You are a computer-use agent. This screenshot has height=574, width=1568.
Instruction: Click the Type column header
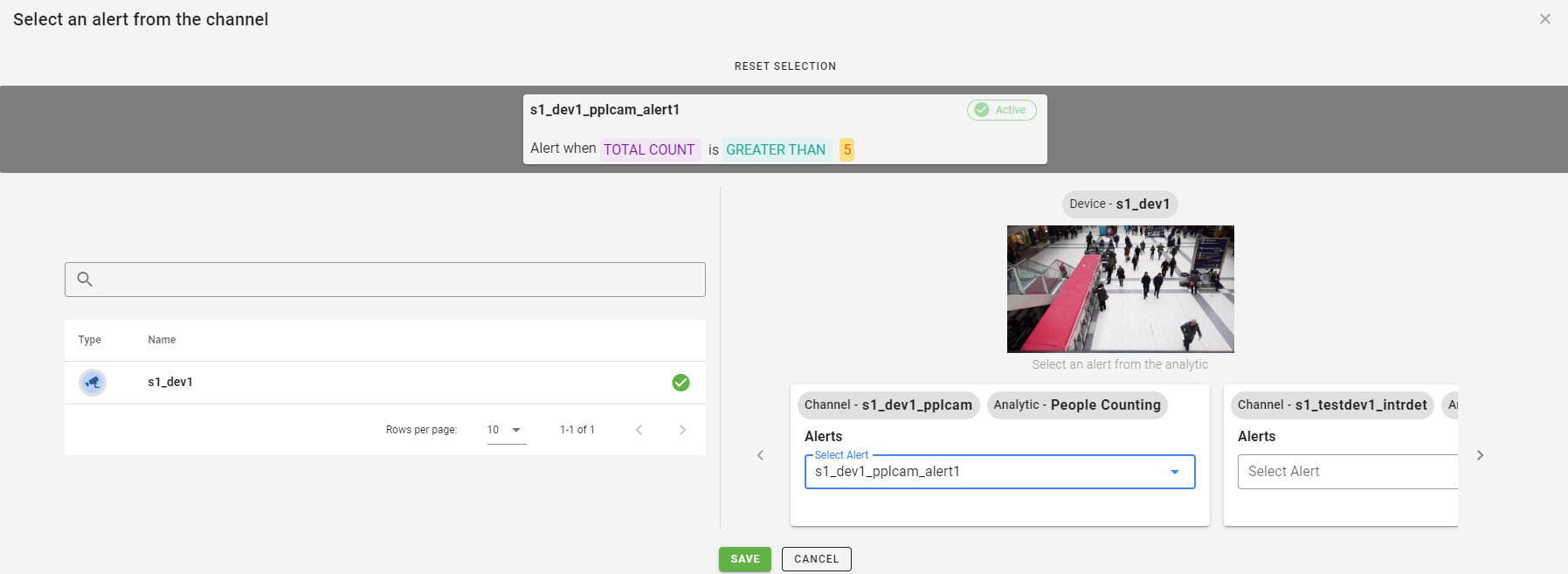(89, 340)
